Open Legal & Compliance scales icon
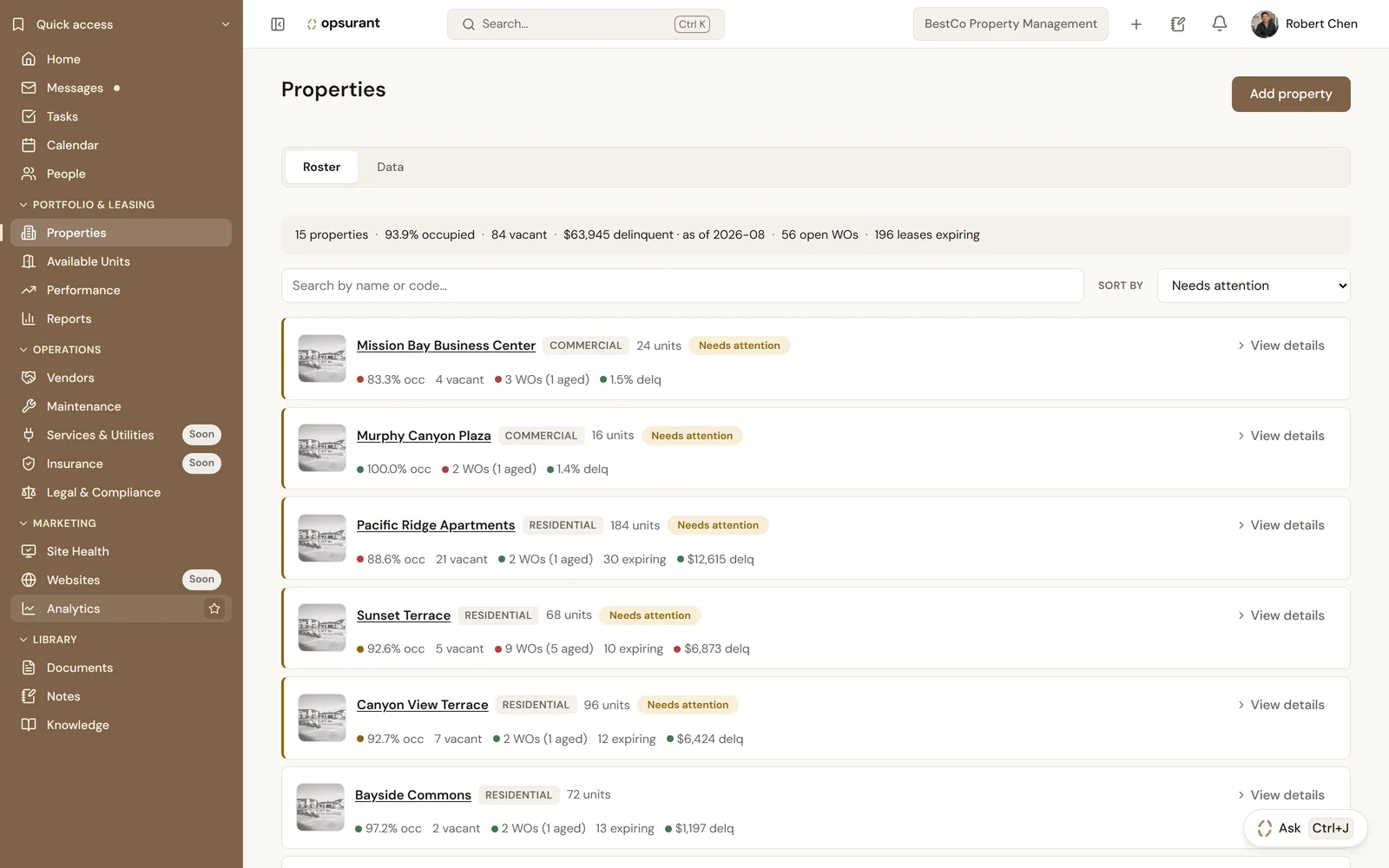 29,492
